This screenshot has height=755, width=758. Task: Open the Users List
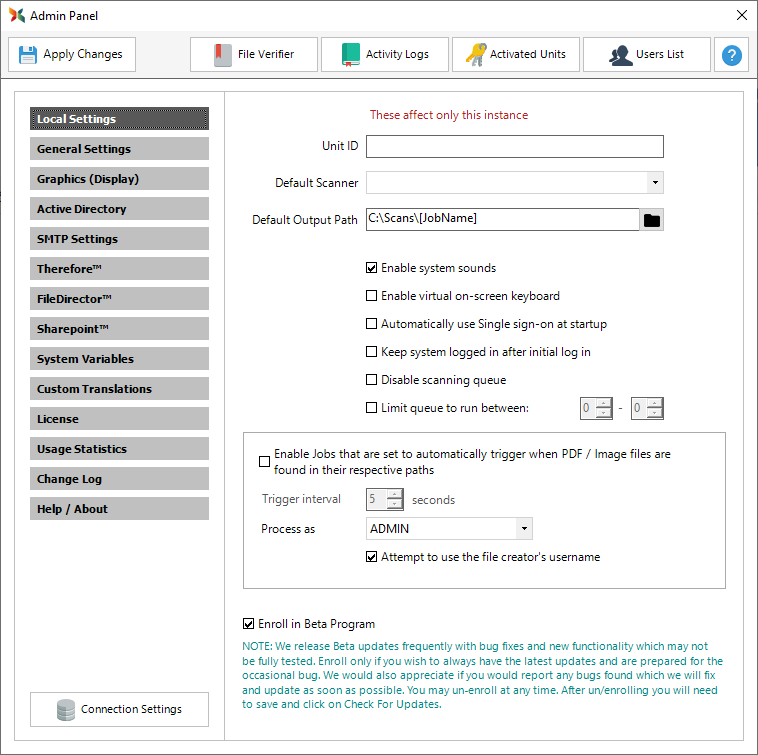(x=647, y=54)
